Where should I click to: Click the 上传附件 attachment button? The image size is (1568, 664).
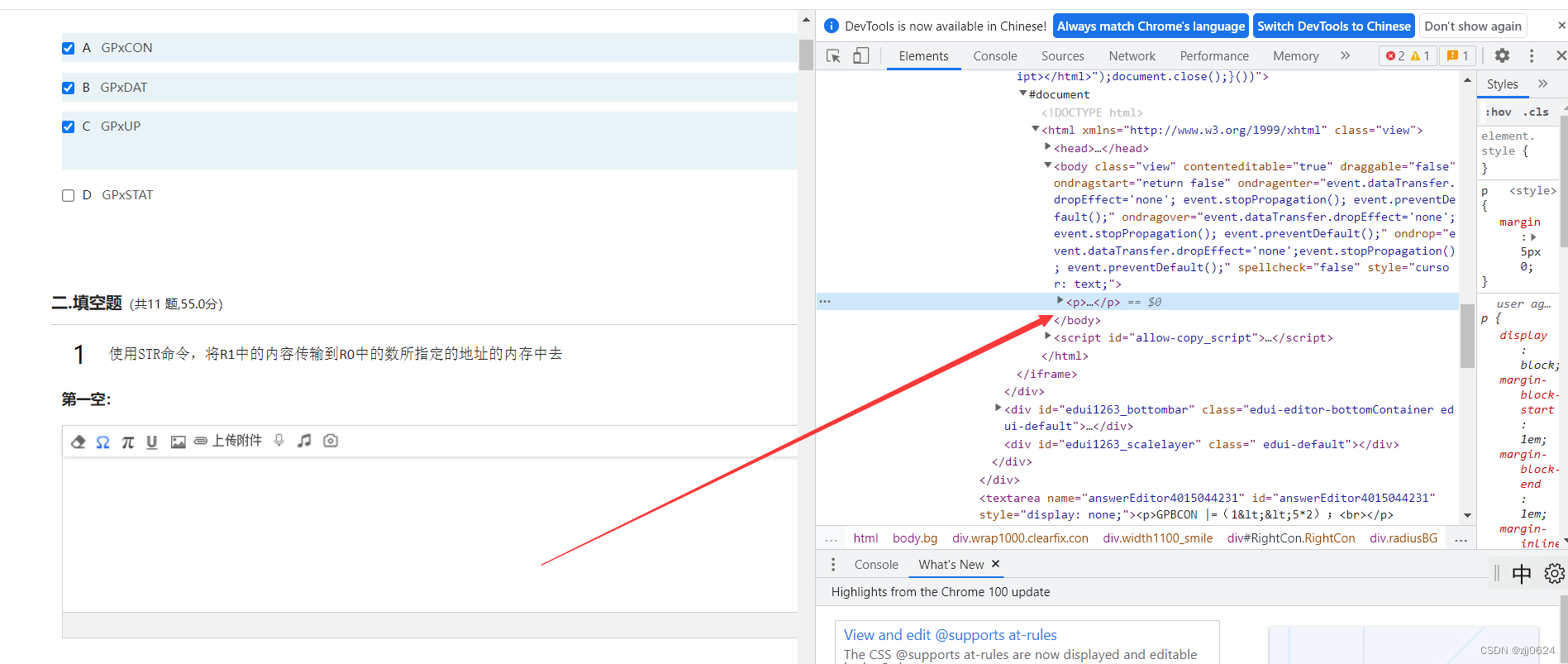point(228,441)
